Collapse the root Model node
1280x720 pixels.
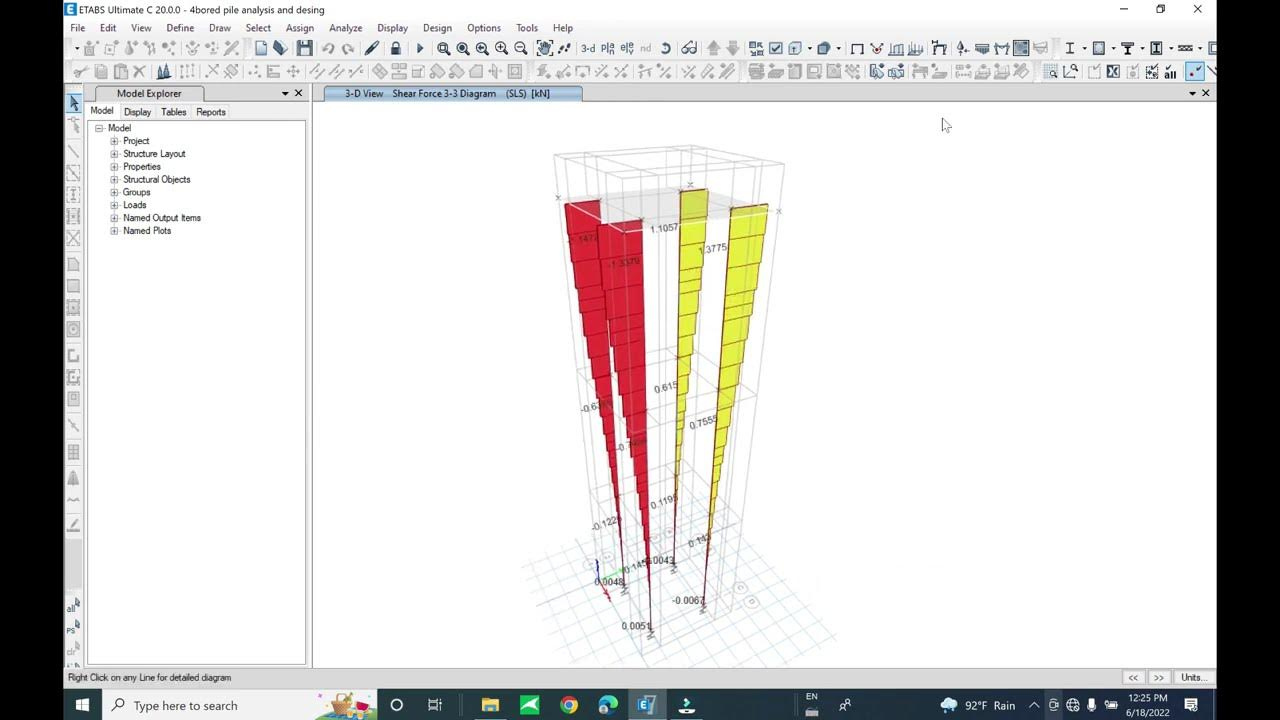tap(99, 128)
